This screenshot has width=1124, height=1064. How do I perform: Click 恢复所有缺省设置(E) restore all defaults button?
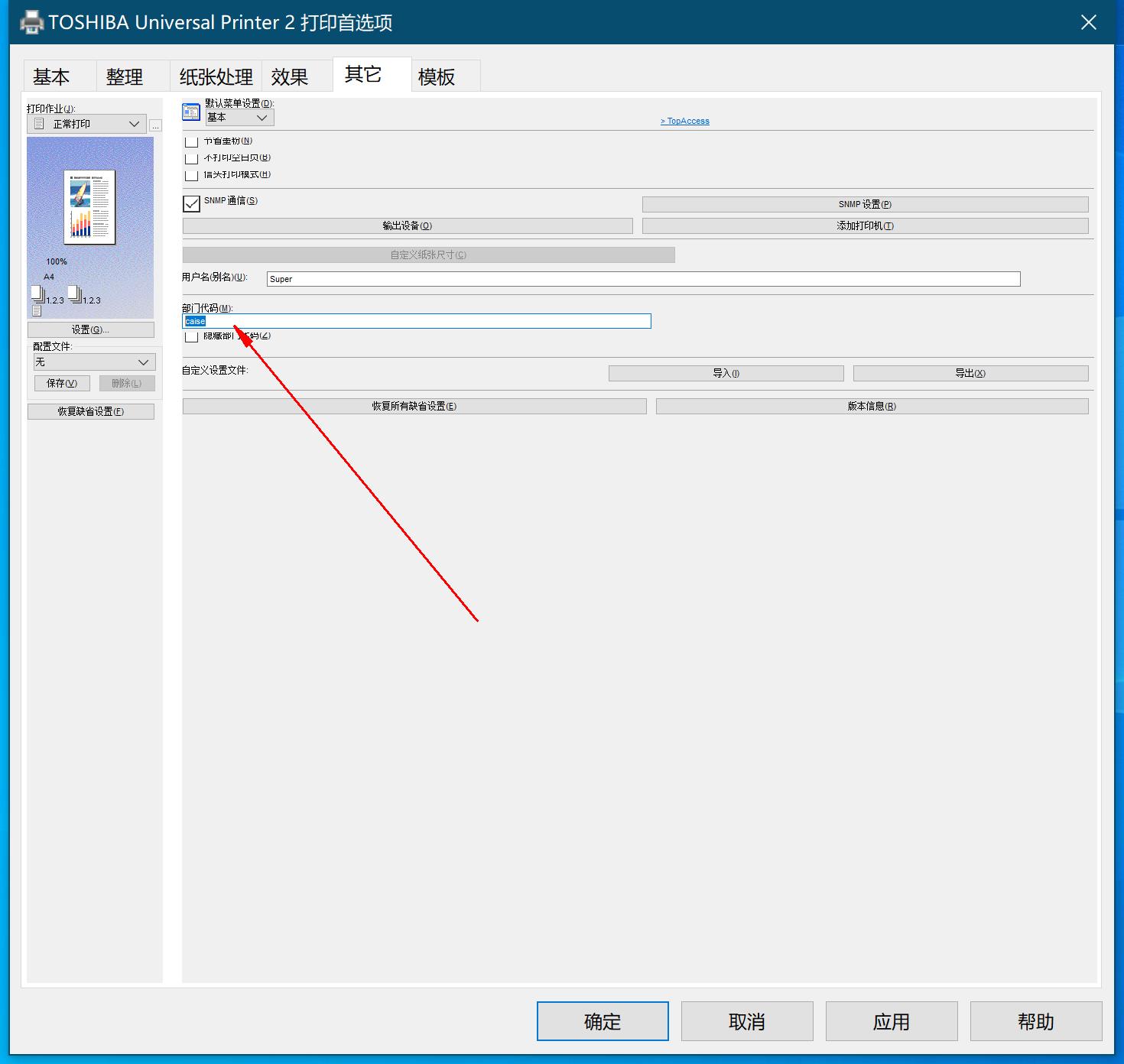tap(414, 406)
